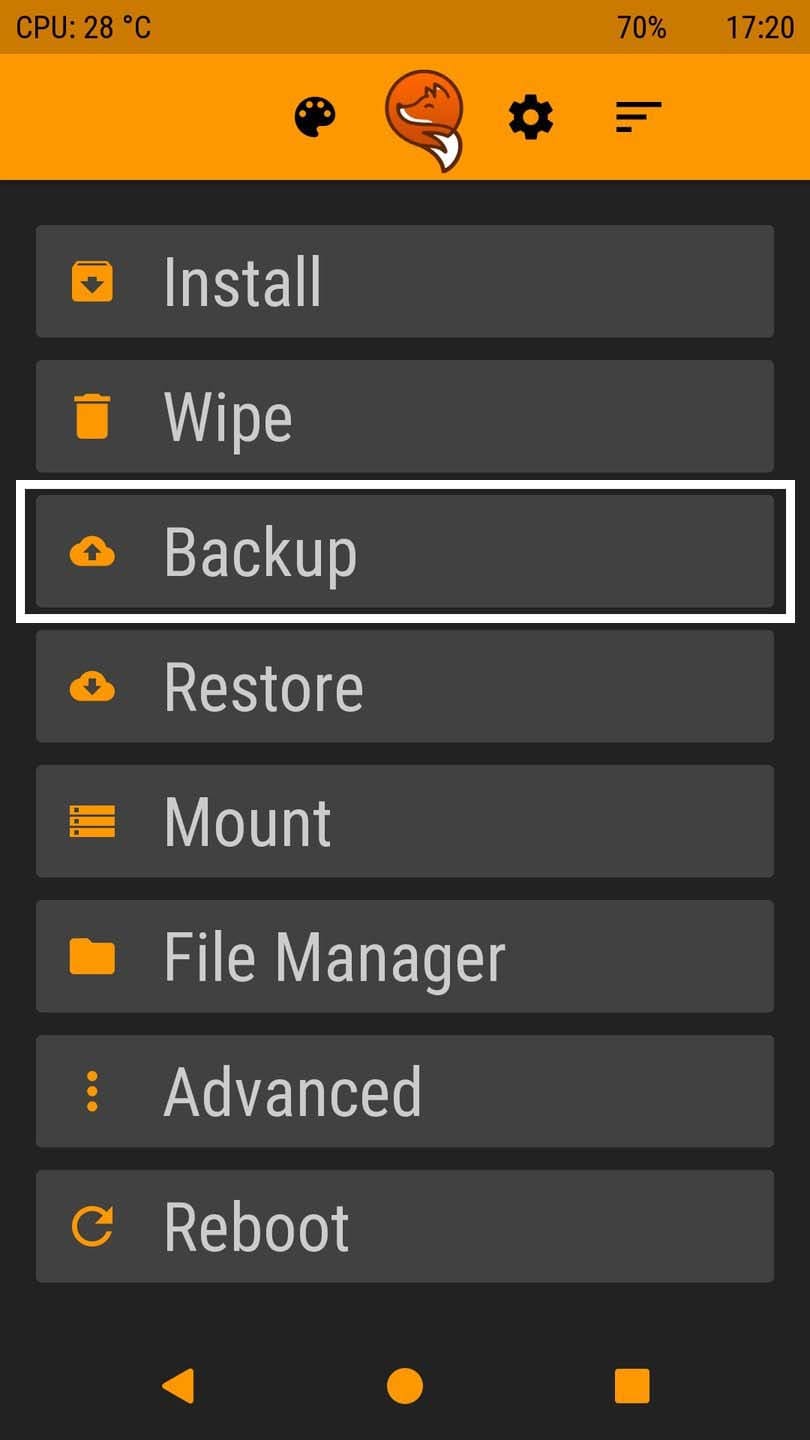The width and height of the screenshot is (810, 1440).
Task: Tap the Reboot circular arrow icon
Action: click(92, 1226)
